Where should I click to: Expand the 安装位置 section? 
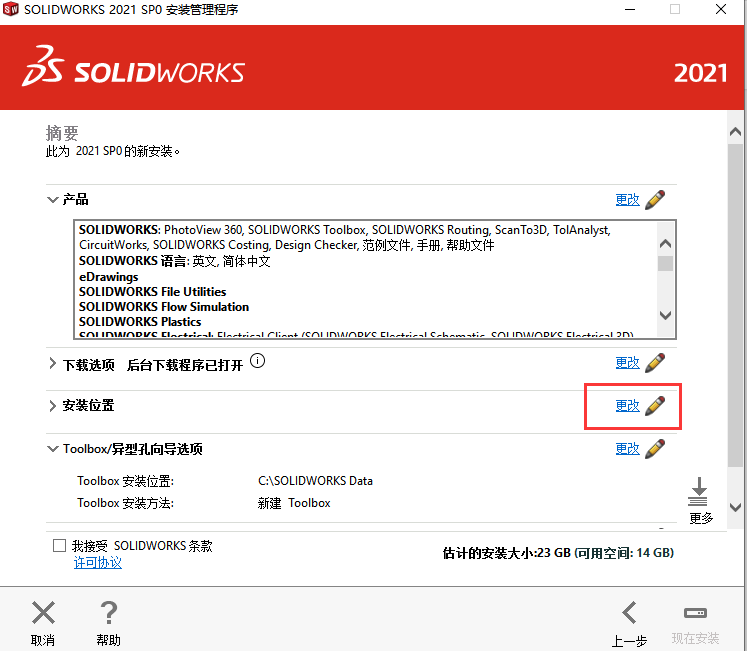52,406
